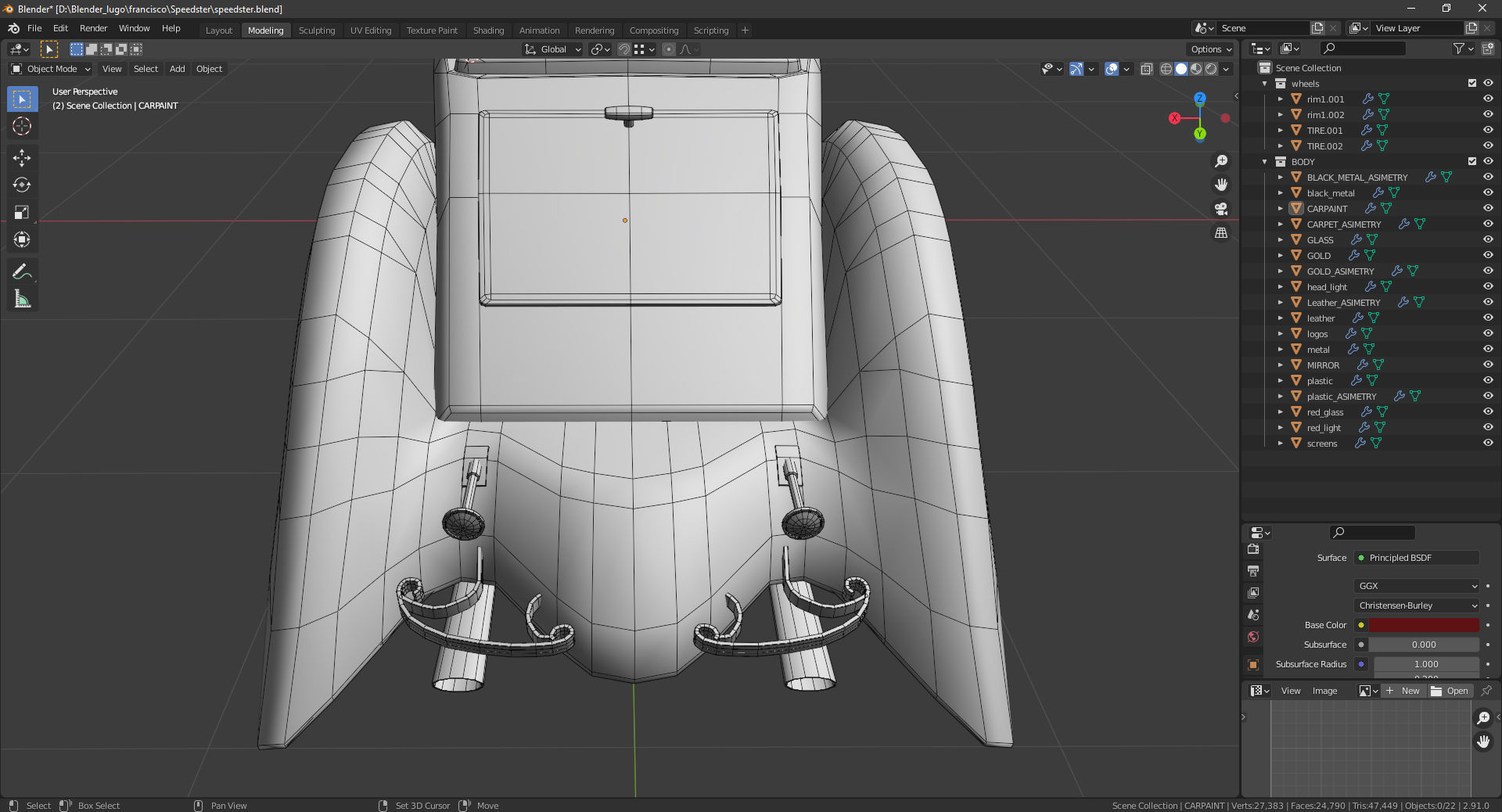Open the Add menu in viewport

[x=178, y=69]
